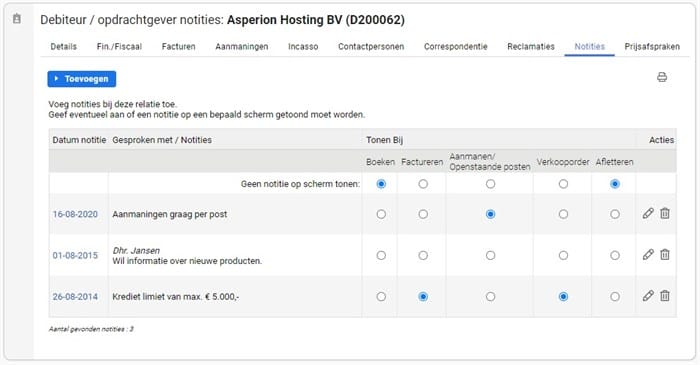Go to the Reclamaties tab
Screen dimensions: 700x365
coord(531,46)
